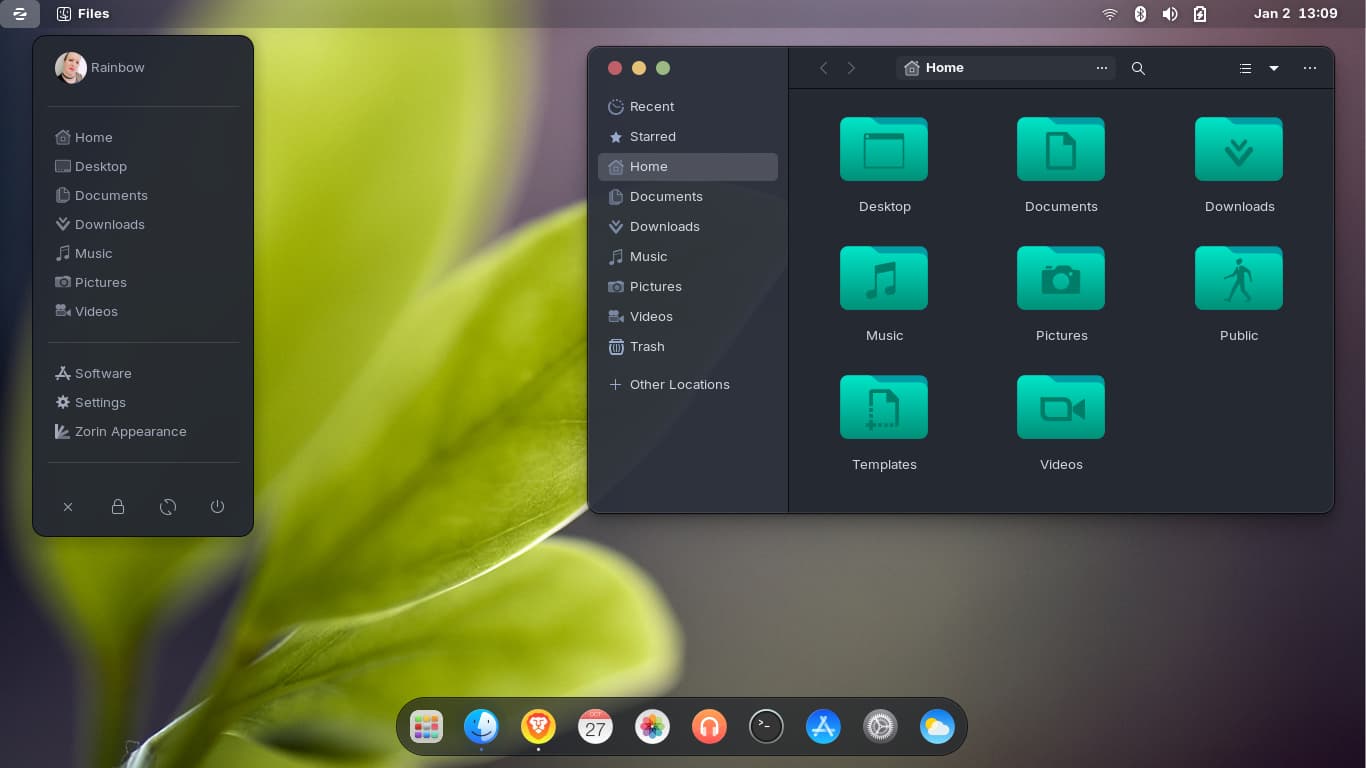Viewport: 1366px width, 768px height.
Task: Open the search icon in Files toolbar
Action: point(1138,68)
